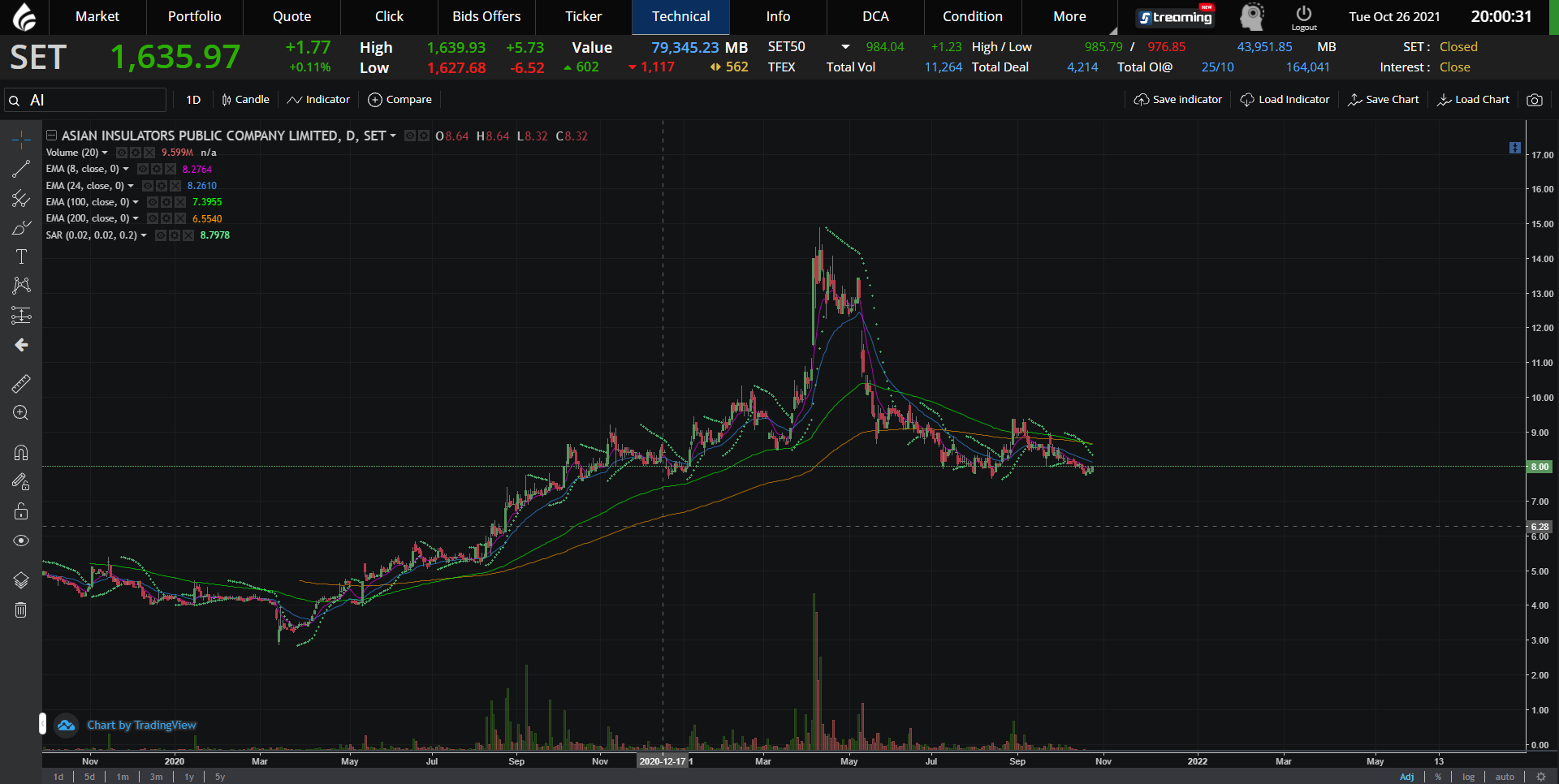Select the zoom in tool

[21, 412]
